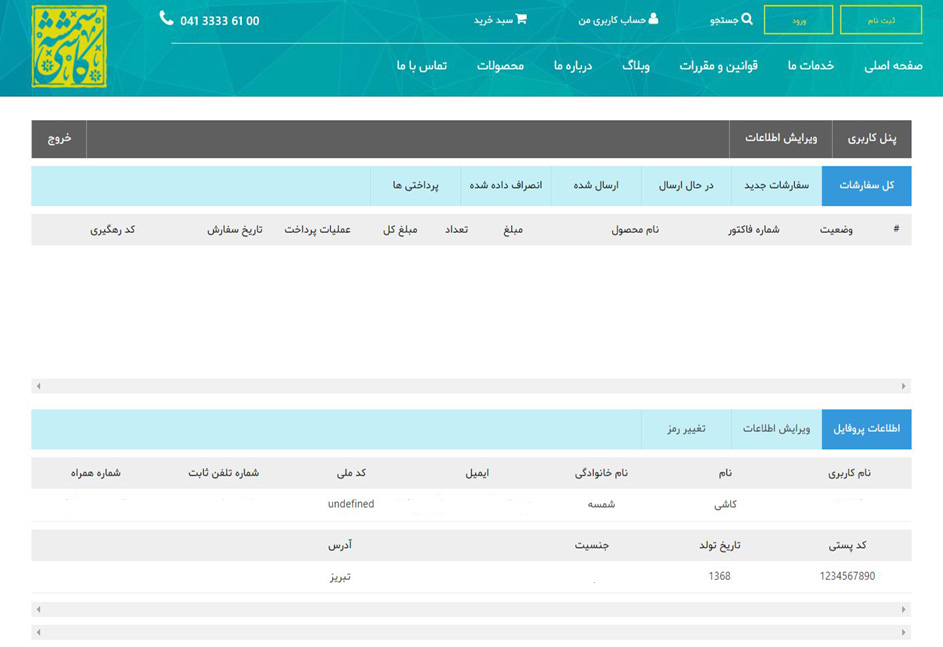
Task: Open the تماس با ما contact page
Action: (x=422, y=66)
